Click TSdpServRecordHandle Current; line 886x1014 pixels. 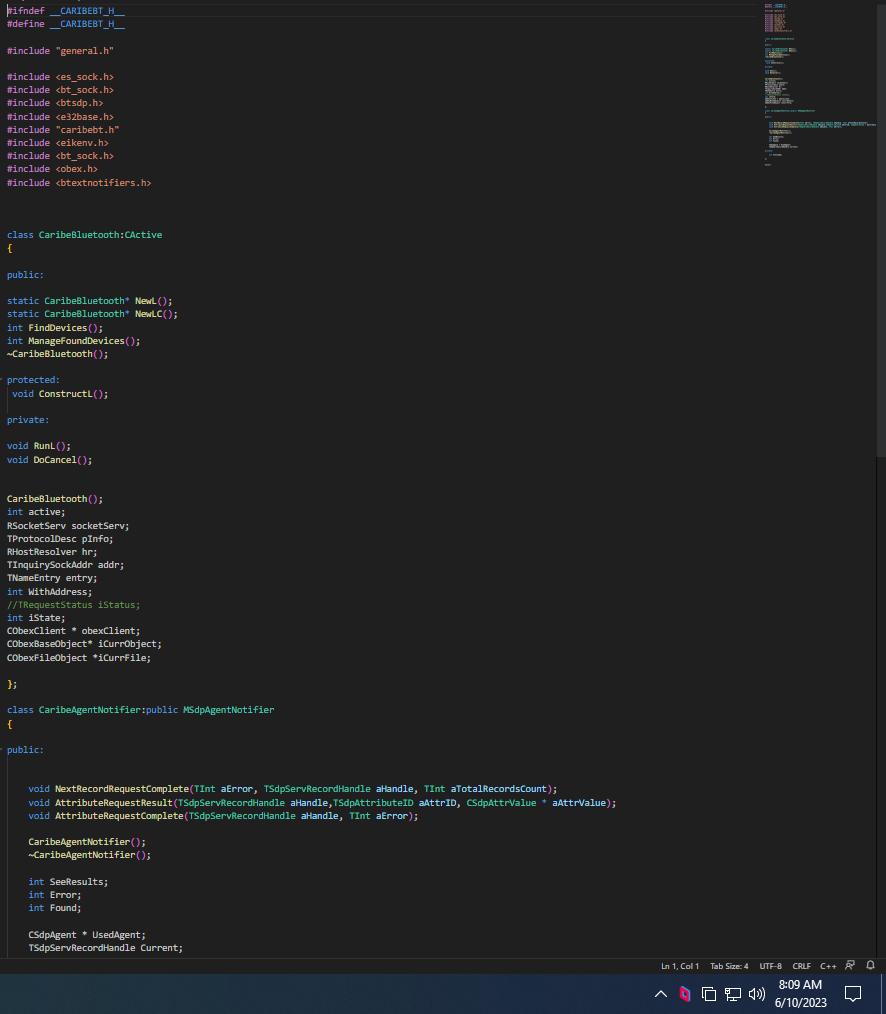coord(105,947)
